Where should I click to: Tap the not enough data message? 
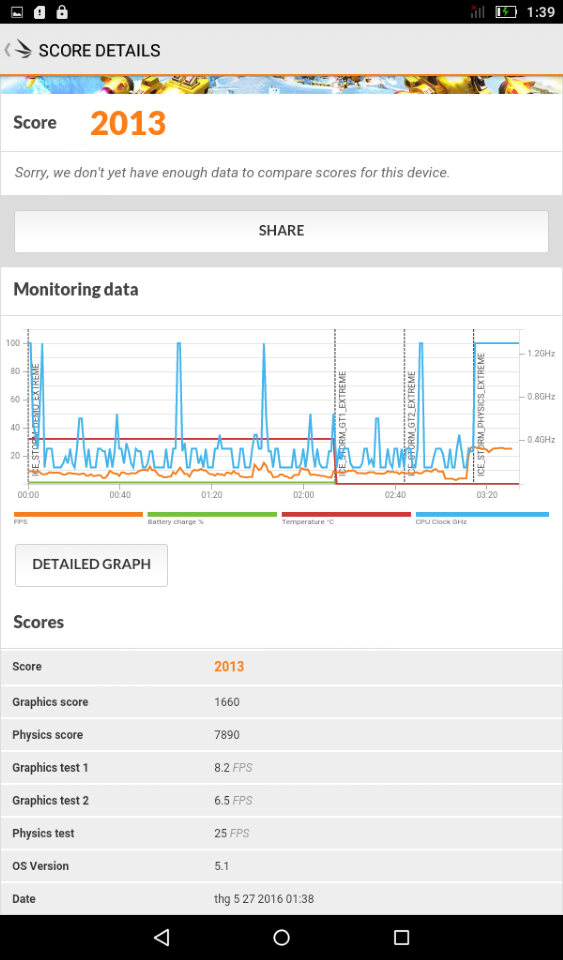pyautogui.click(x=232, y=173)
